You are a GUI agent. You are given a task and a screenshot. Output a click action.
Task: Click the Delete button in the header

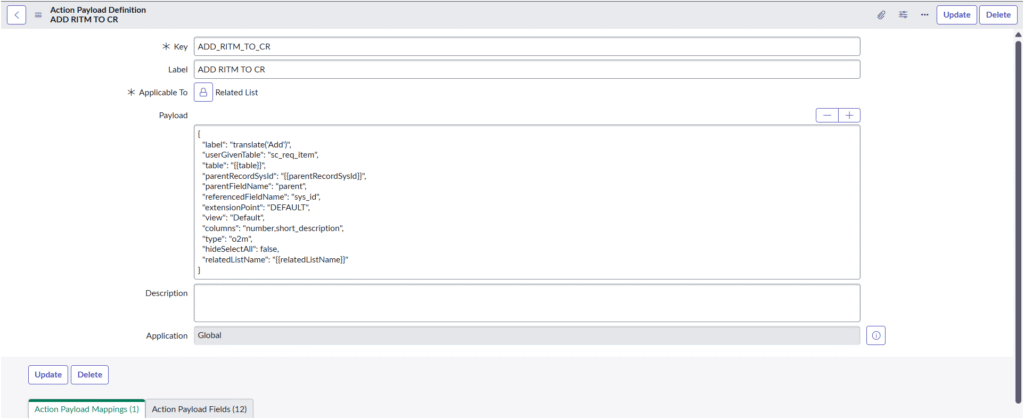pyautogui.click(x=998, y=15)
